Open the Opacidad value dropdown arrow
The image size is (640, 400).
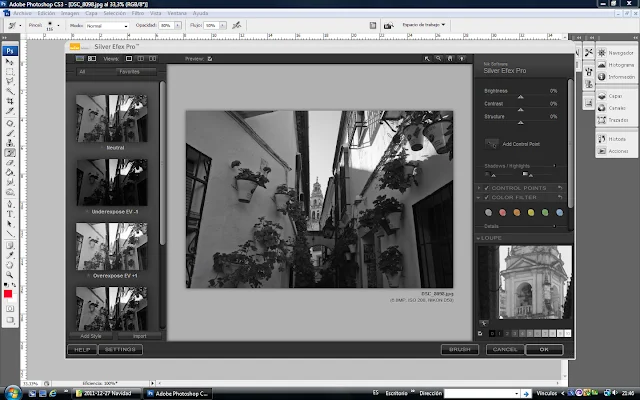pyautogui.click(x=178, y=25)
